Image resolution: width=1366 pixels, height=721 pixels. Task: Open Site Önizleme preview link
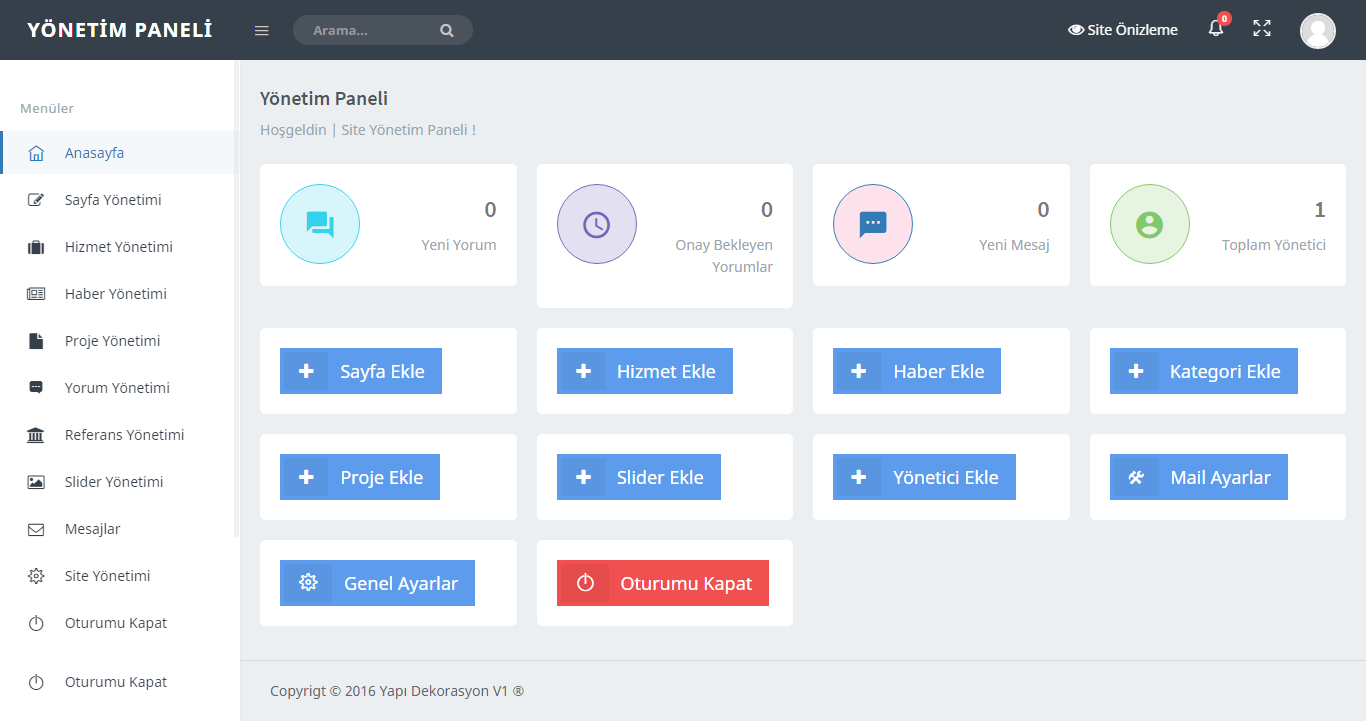pos(1122,30)
